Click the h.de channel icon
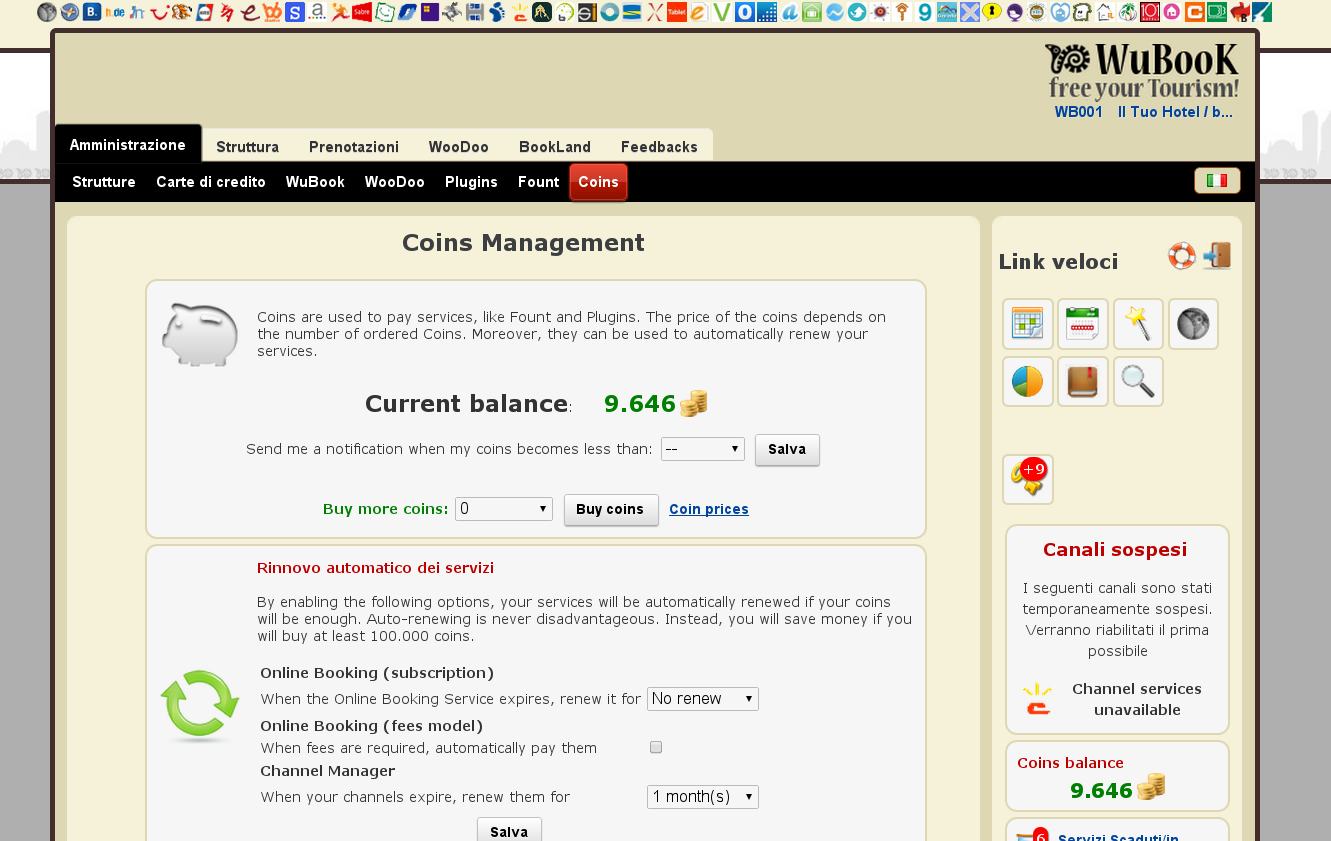Viewport: 1331px width, 841px height. [115, 12]
